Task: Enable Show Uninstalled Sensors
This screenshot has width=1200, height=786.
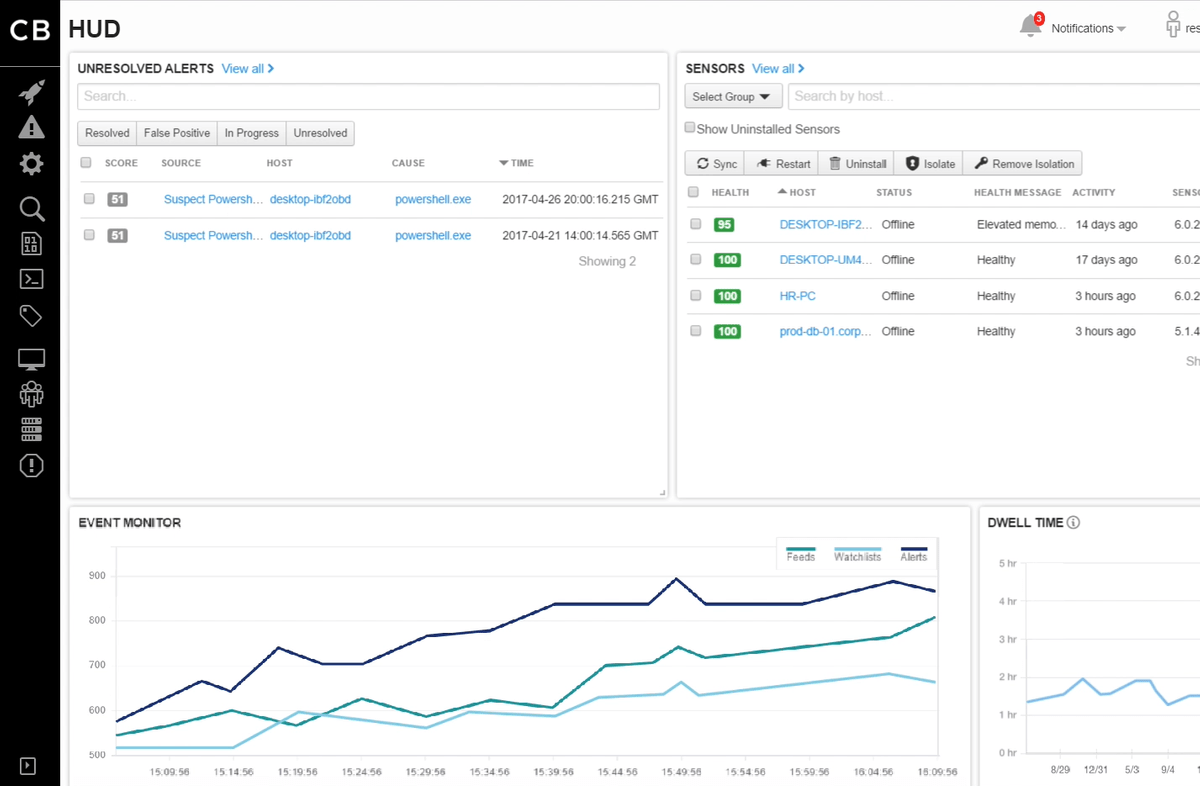Action: tap(690, 128)
